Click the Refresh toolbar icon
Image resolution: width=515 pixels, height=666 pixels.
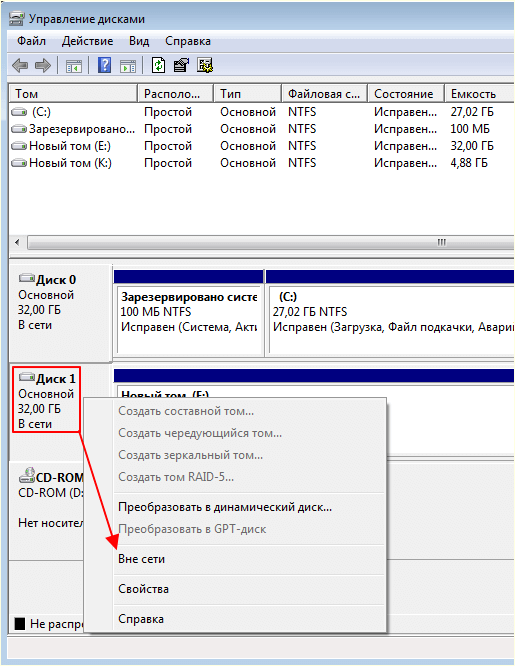tap(158, 65)
